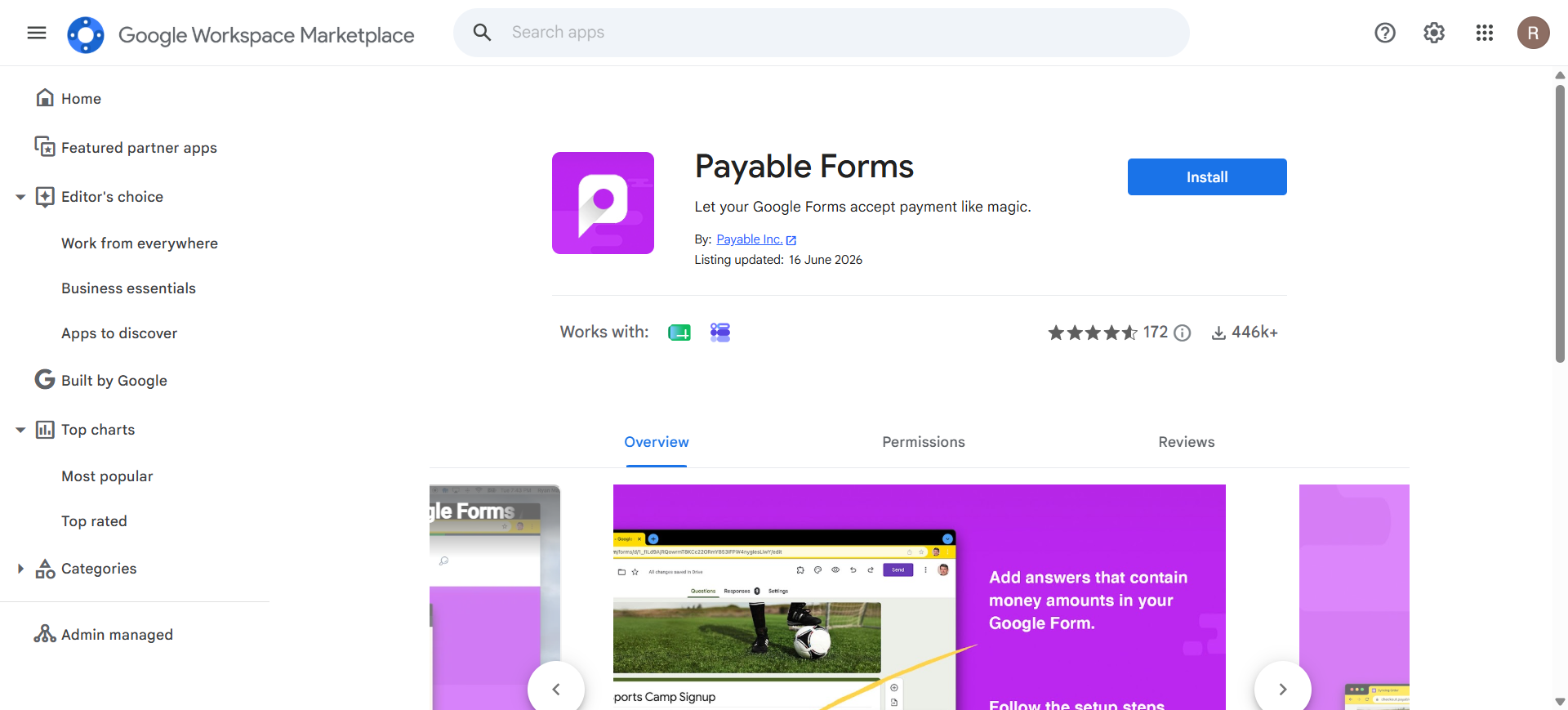Click the scrollbar down arrow
The width and height of the screenshot is (1568, 710).
coord(1560,702)
